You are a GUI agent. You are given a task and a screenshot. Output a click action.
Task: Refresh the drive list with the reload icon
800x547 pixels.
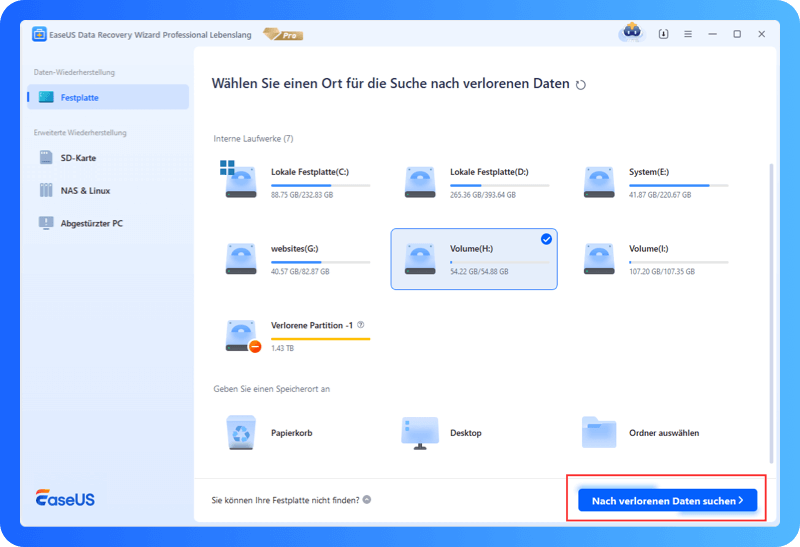pos(581,85)
